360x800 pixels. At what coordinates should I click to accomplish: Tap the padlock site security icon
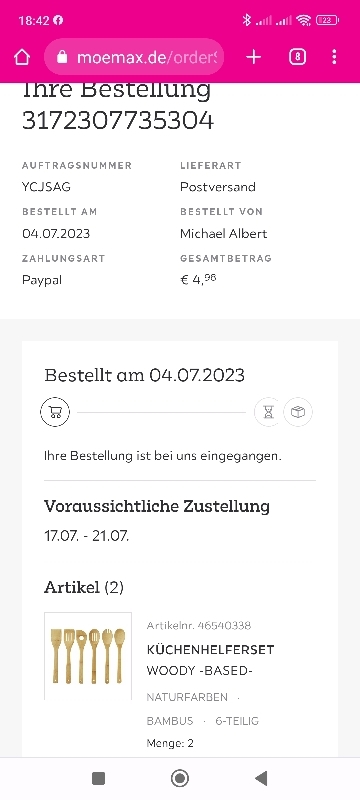click(x=62, y=57)
